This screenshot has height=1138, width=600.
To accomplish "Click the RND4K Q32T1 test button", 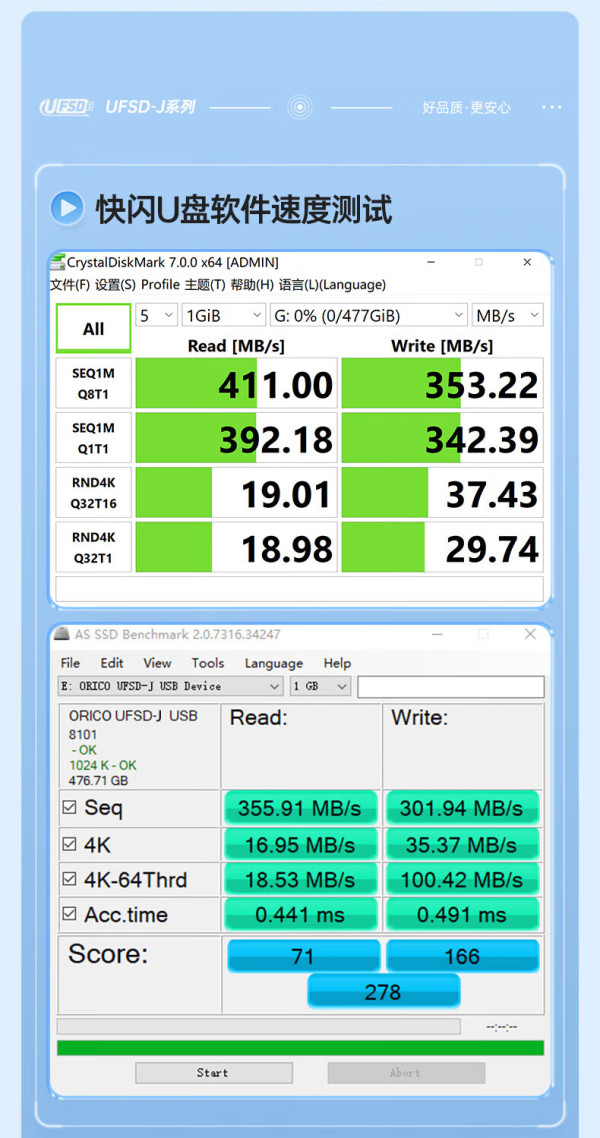I will (94, 547).
